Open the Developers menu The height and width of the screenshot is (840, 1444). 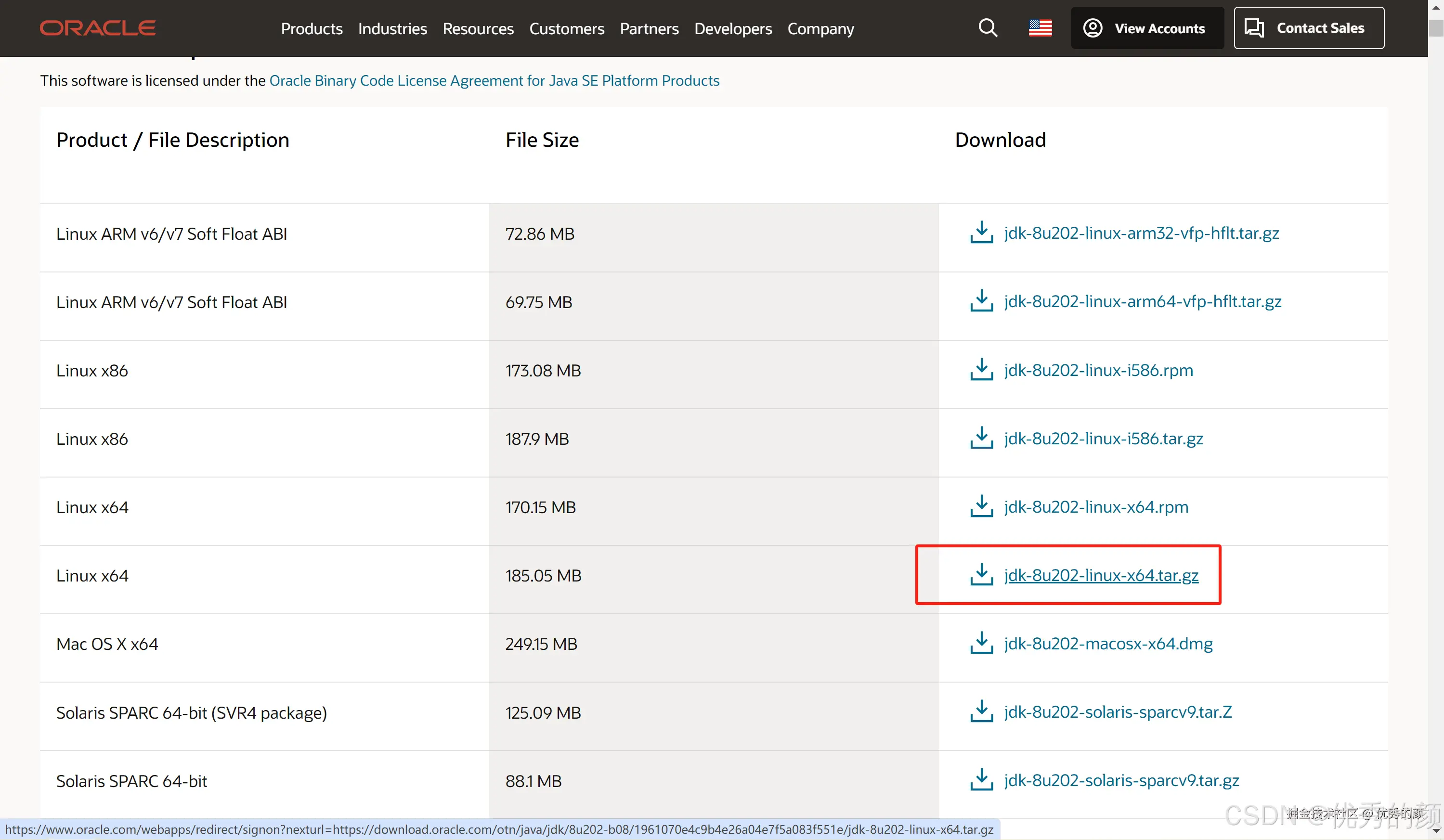tap(732, 29)
